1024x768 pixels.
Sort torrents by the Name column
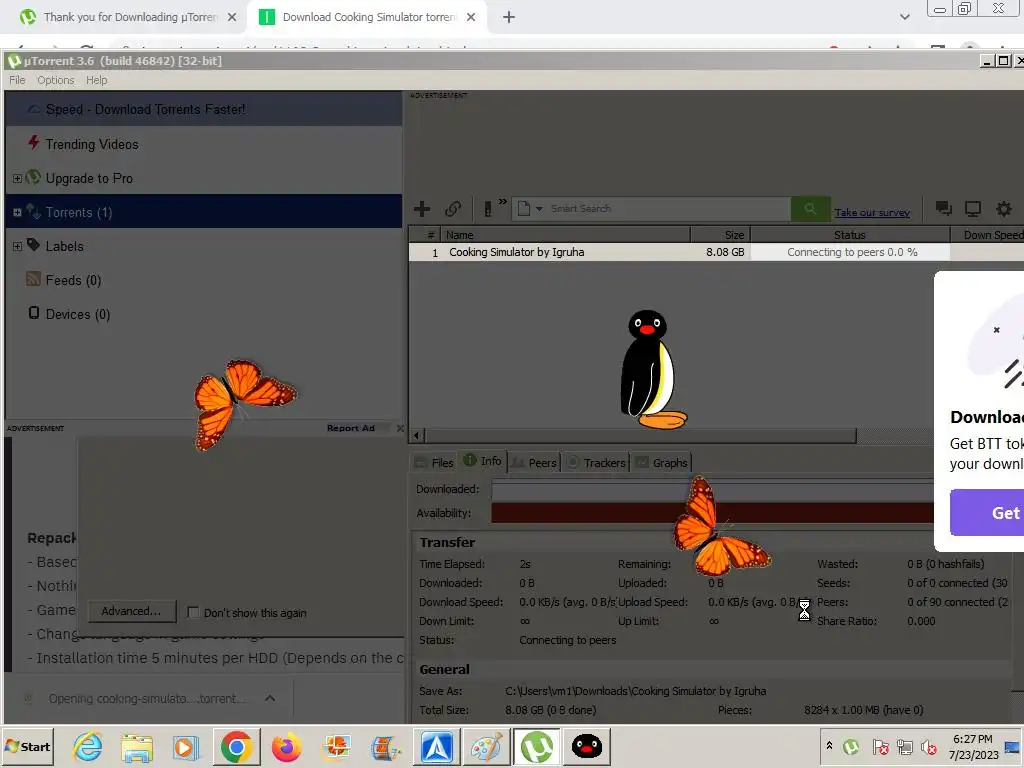click(565, 234)
